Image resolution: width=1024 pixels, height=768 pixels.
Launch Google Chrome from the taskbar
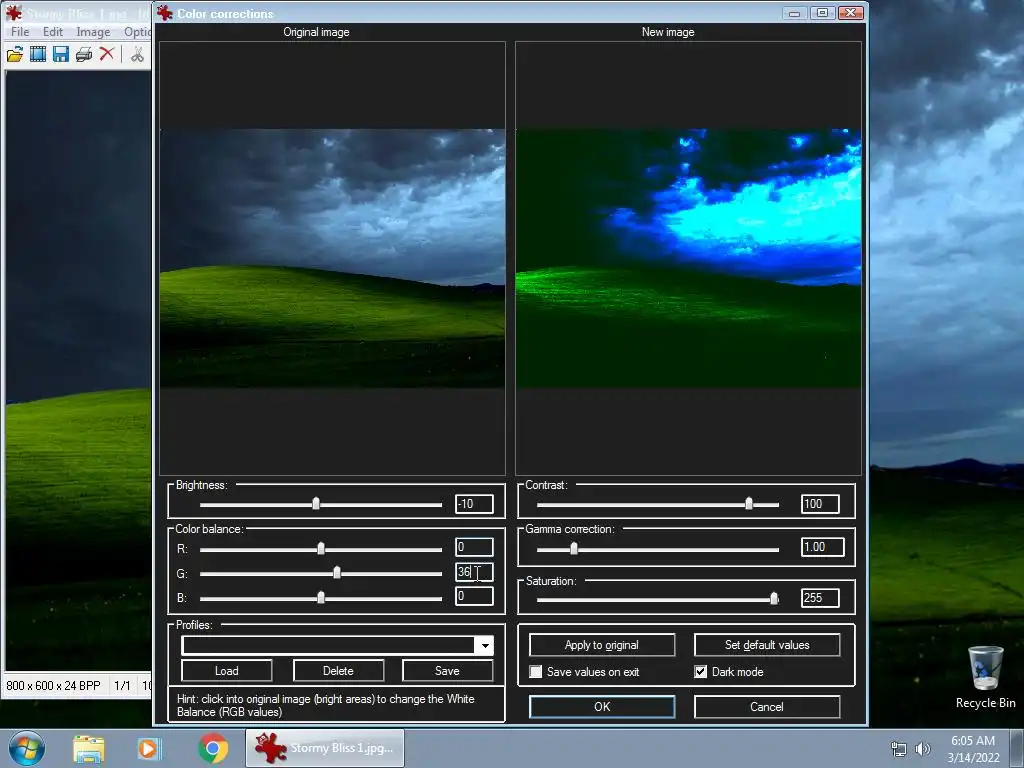pos(213,748)
